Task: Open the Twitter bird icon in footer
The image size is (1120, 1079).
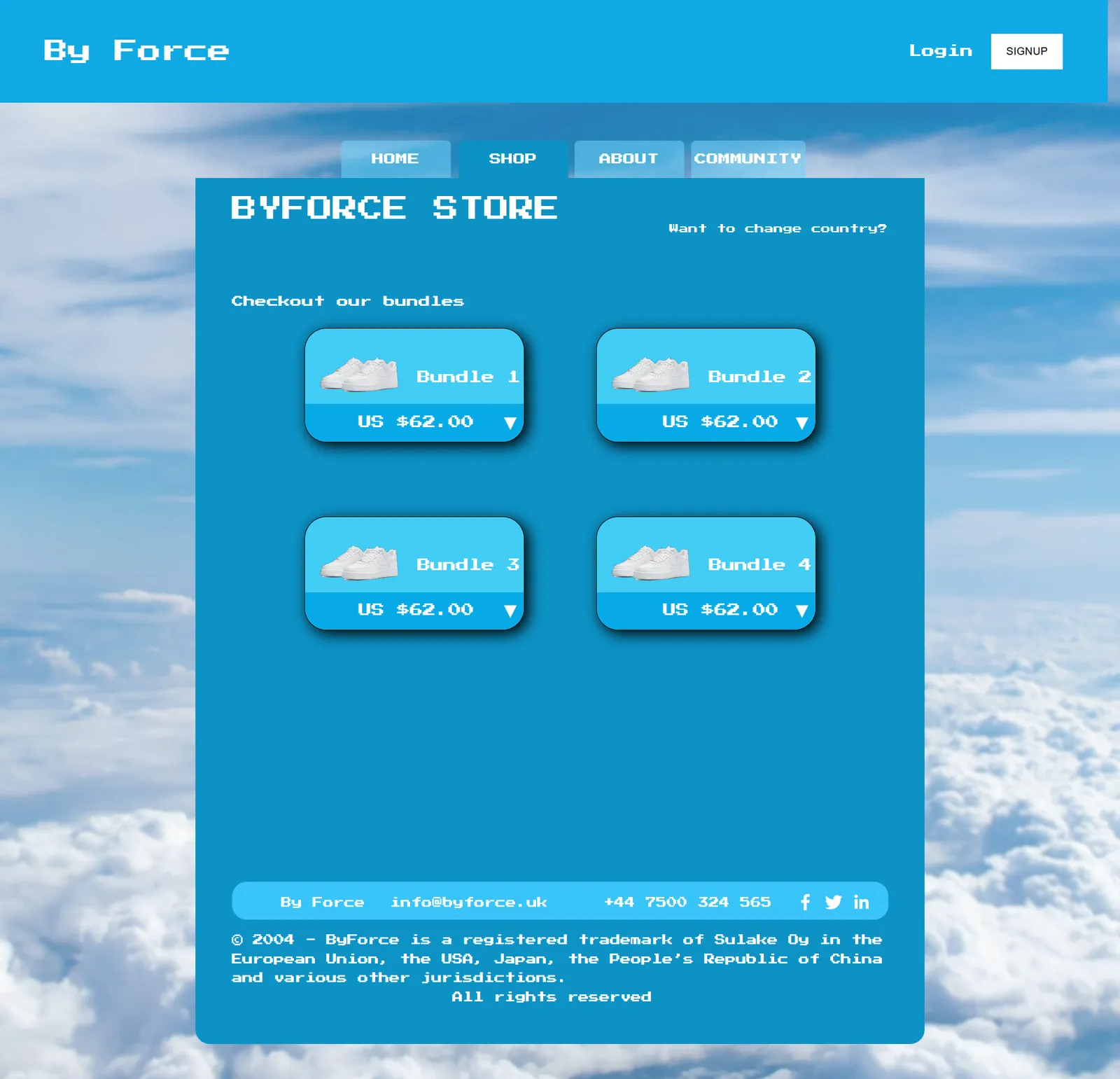Action: [833, 902]
